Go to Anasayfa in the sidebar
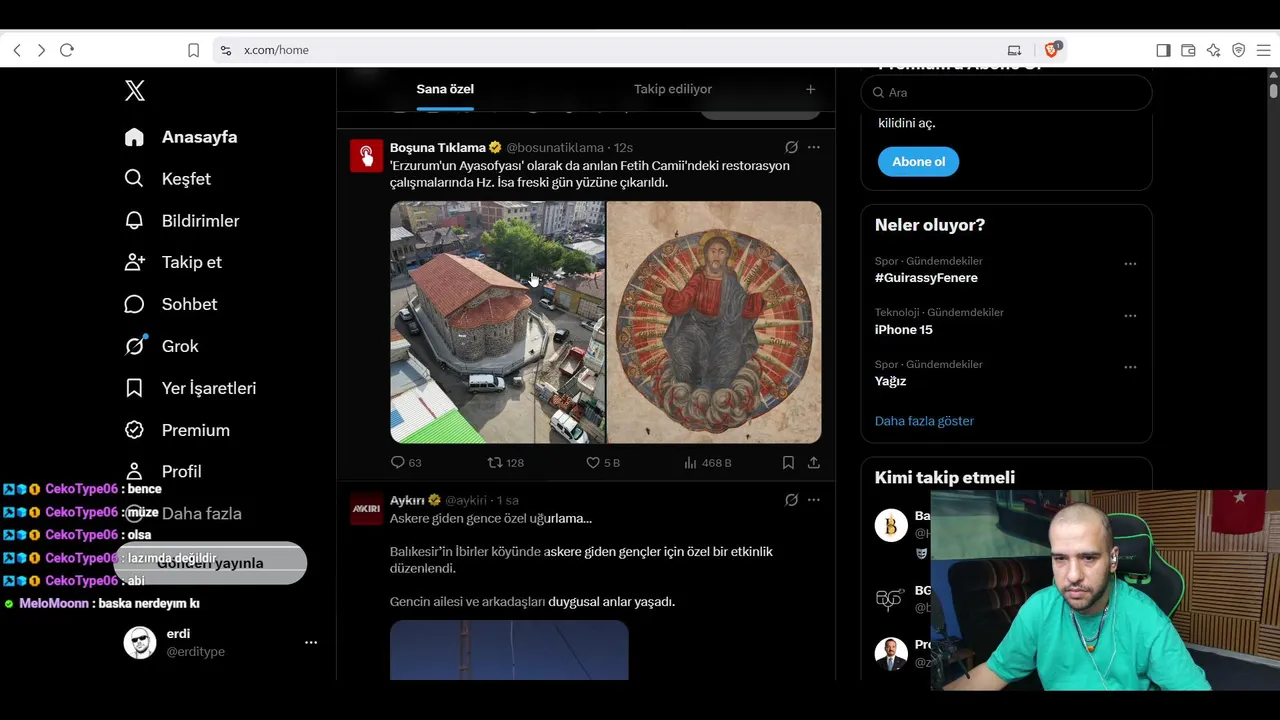 pyautogui.click(x=181, y=137)
